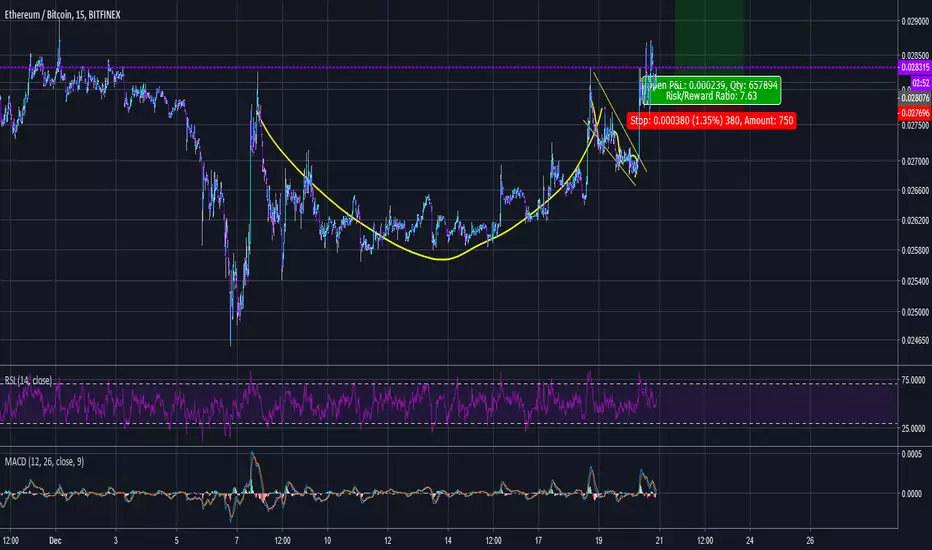Click the red 0.027696 stop price label
The image size is (932, 550).
click(915, 113)
